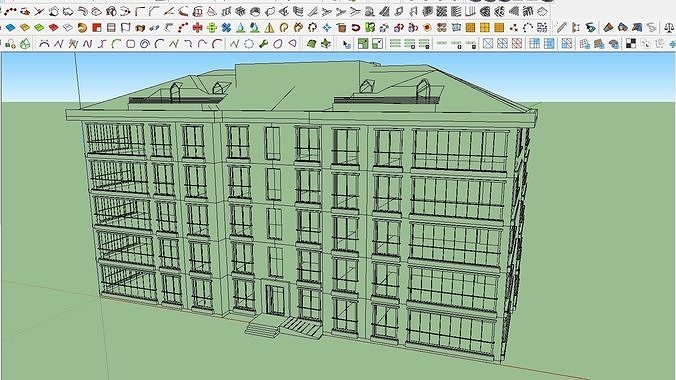Select the orange spiral shell icon

(x=82, y=28)
